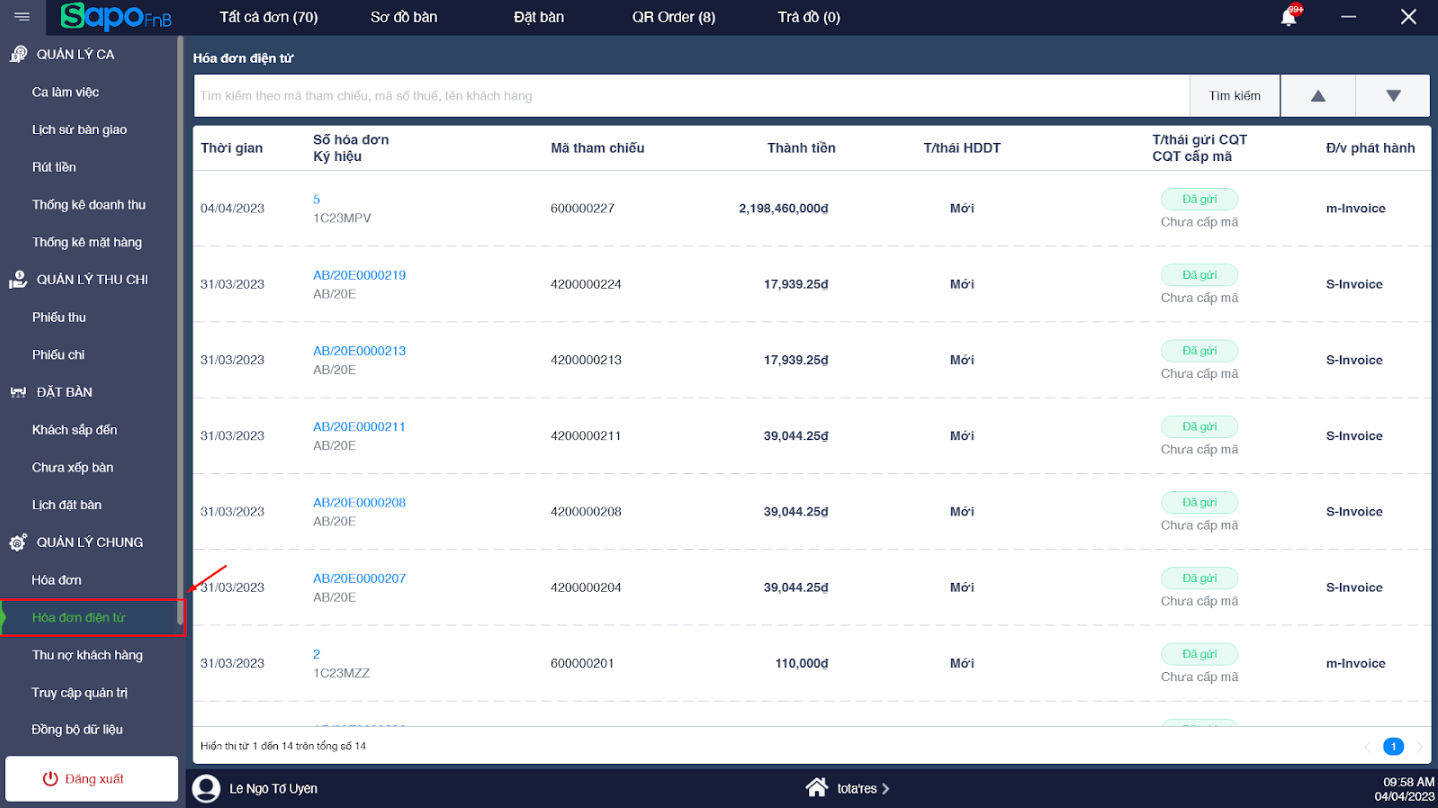1438x808 pixels.
Task: Go to next page arrow
Action: pyautogui.click(x=1418, y=747)
